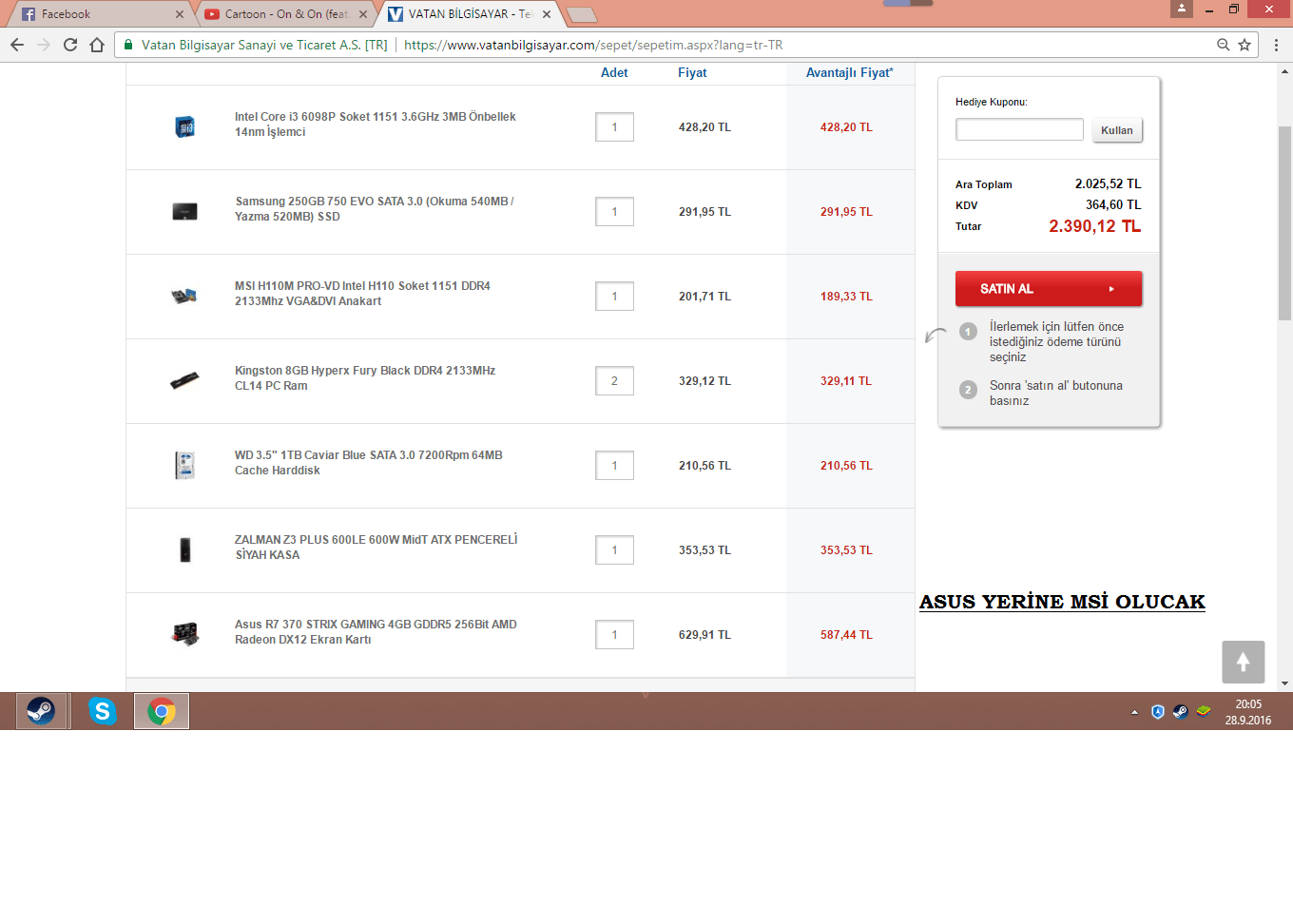Screen dimensions: 1293x924
Task: Apply coupon with Kullan button
Action: pyautogui.click(x=1117, y=130)
